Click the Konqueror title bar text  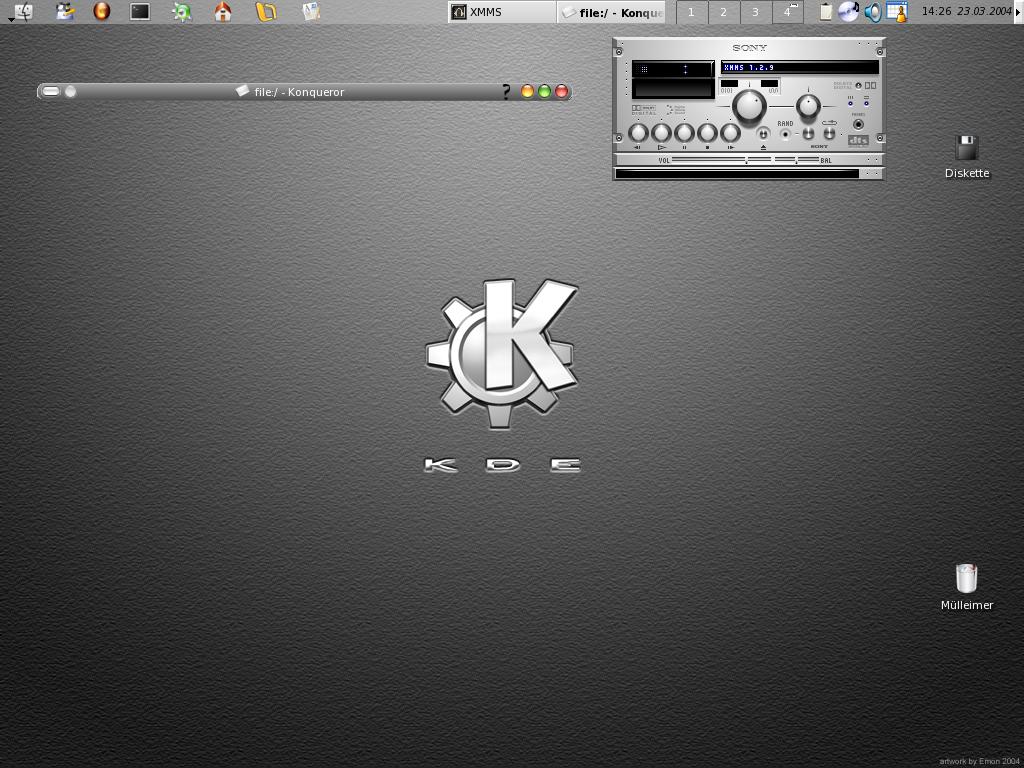[x=299, y=92]
